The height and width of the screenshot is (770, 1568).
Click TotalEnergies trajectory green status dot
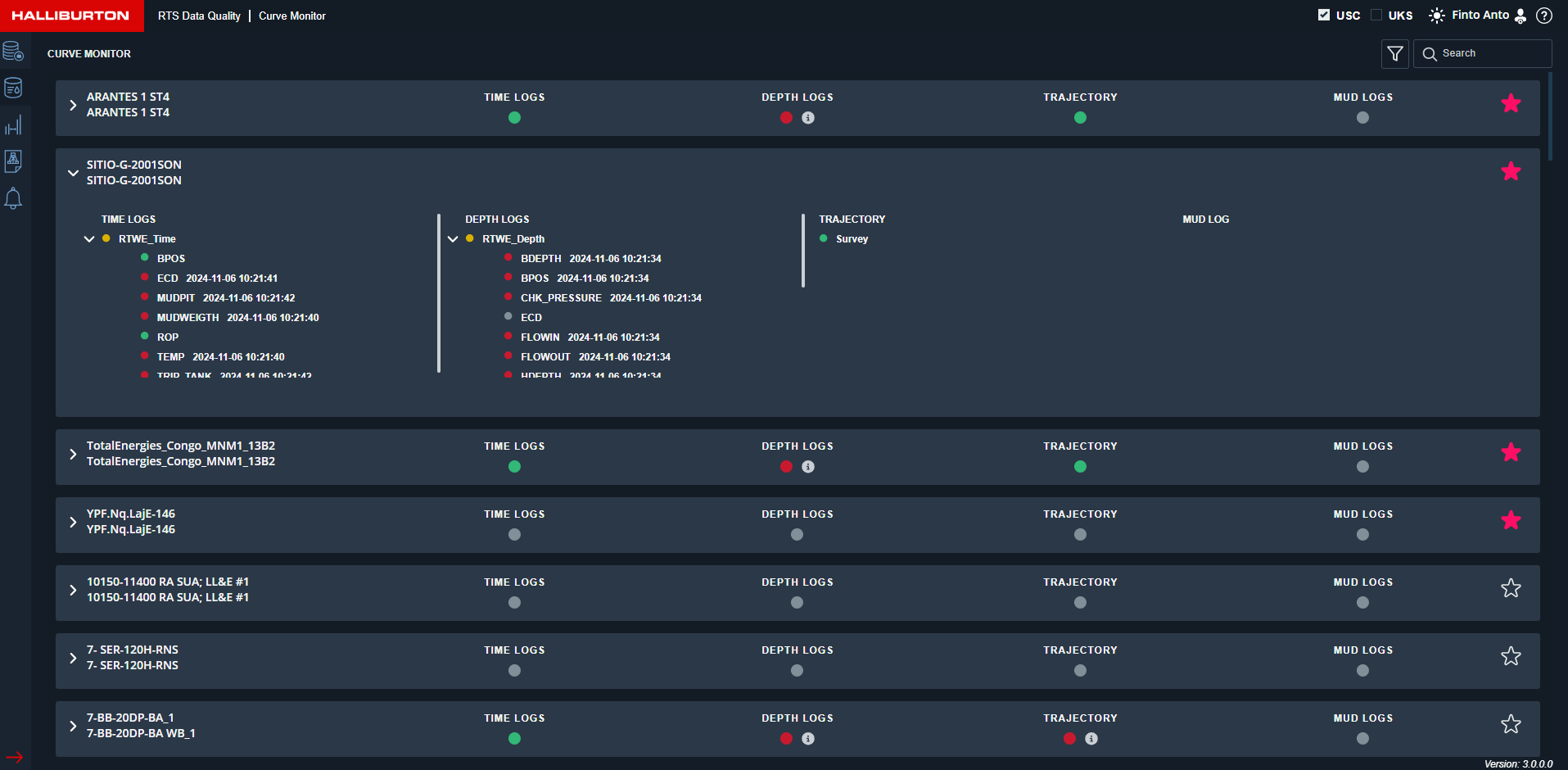pyautogui.click(x=1080, y=467)
